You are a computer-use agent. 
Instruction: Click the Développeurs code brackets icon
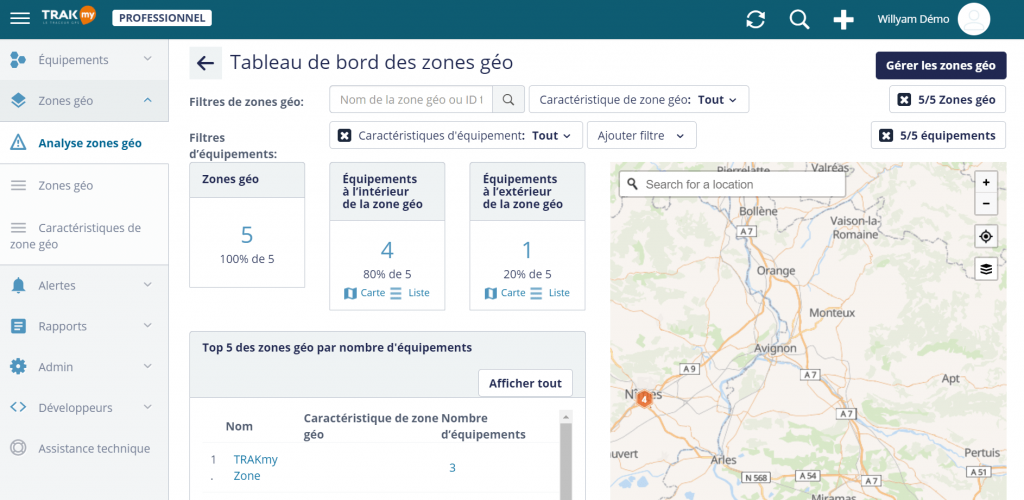point(18,407)
